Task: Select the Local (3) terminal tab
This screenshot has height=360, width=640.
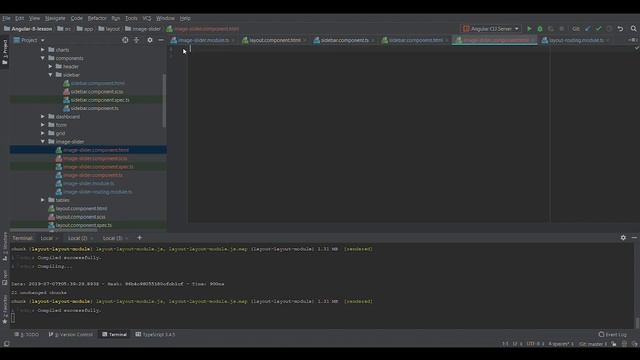Action: (112, 238)
